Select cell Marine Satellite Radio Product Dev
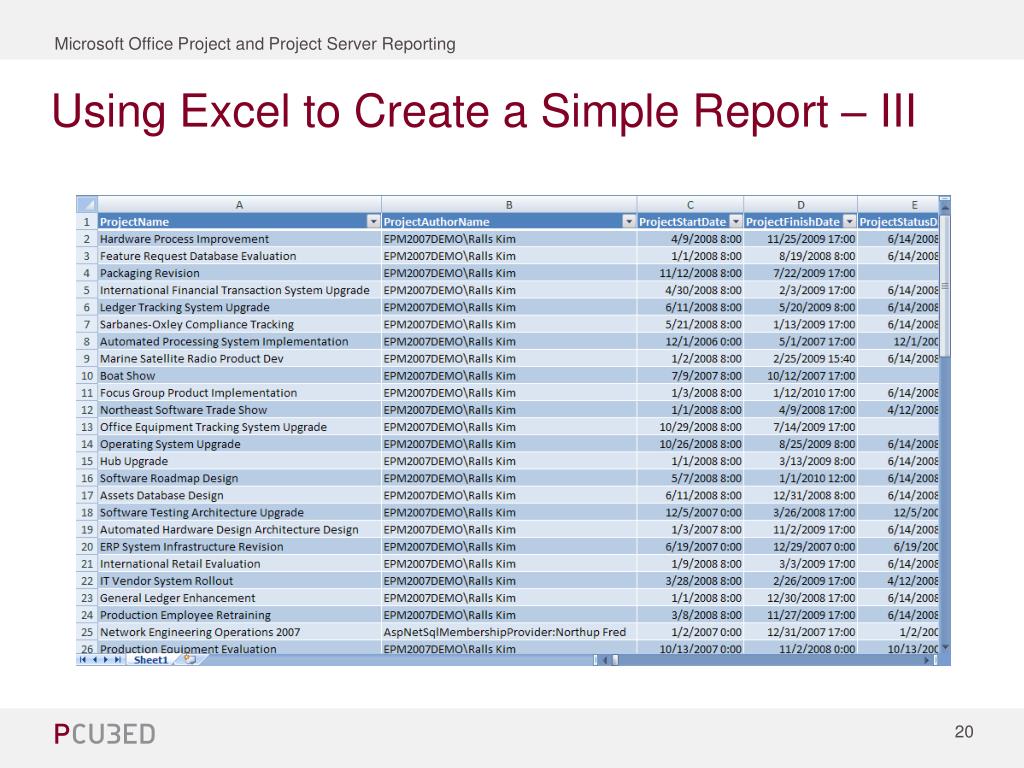The width and height of the screenshot is (1024, 768). [x=239, y=359]
